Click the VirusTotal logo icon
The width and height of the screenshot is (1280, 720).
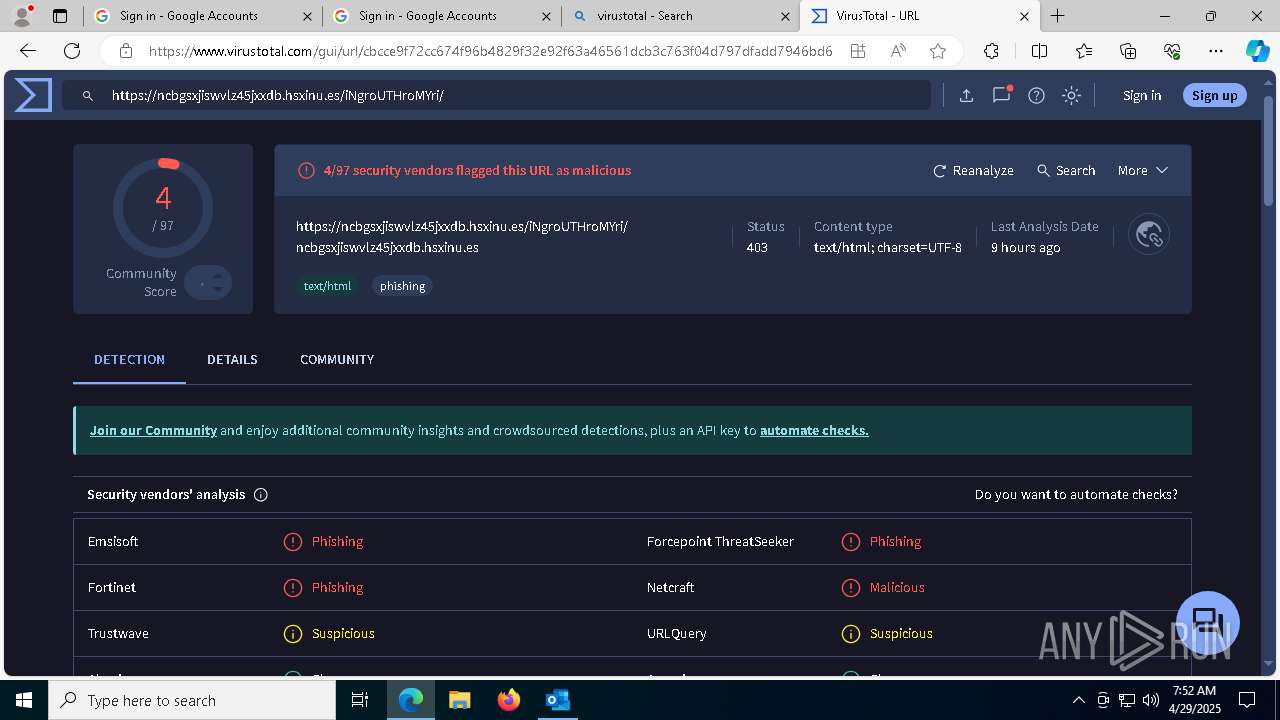click(33, 95)
